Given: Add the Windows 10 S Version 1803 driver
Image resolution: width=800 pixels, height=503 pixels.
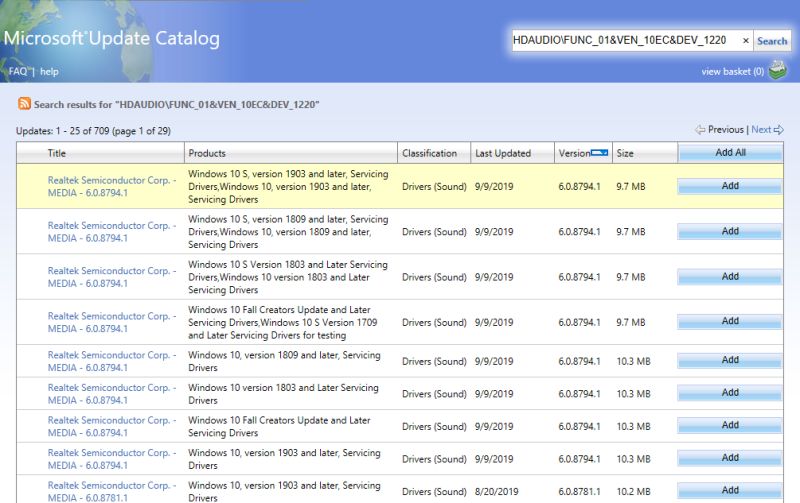Looking at the screenshot, I should 730,276.
